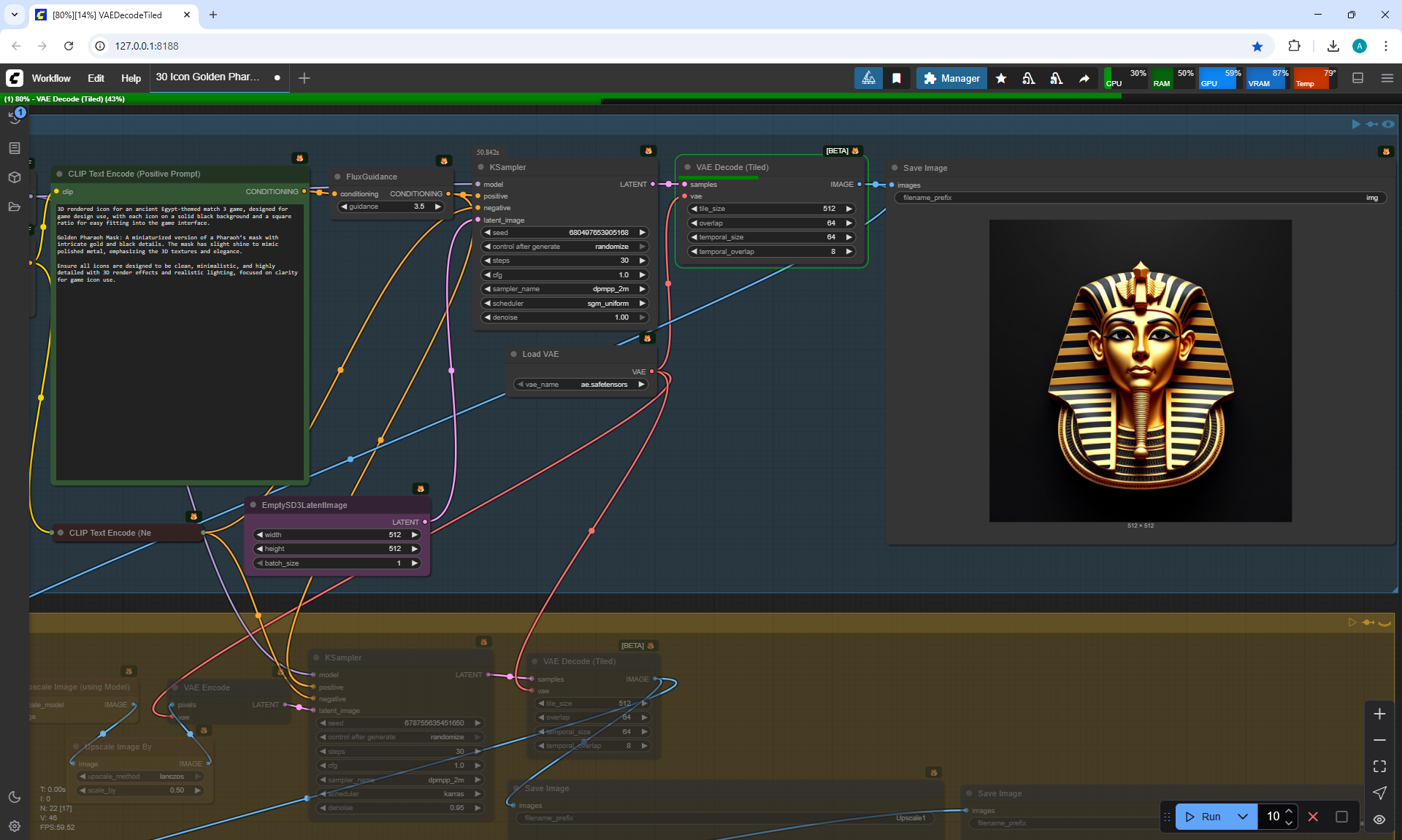This screenshot has width=1402, height=840.
Task: Click the share arrow icon in toolbar
Action: (1084, 78)
